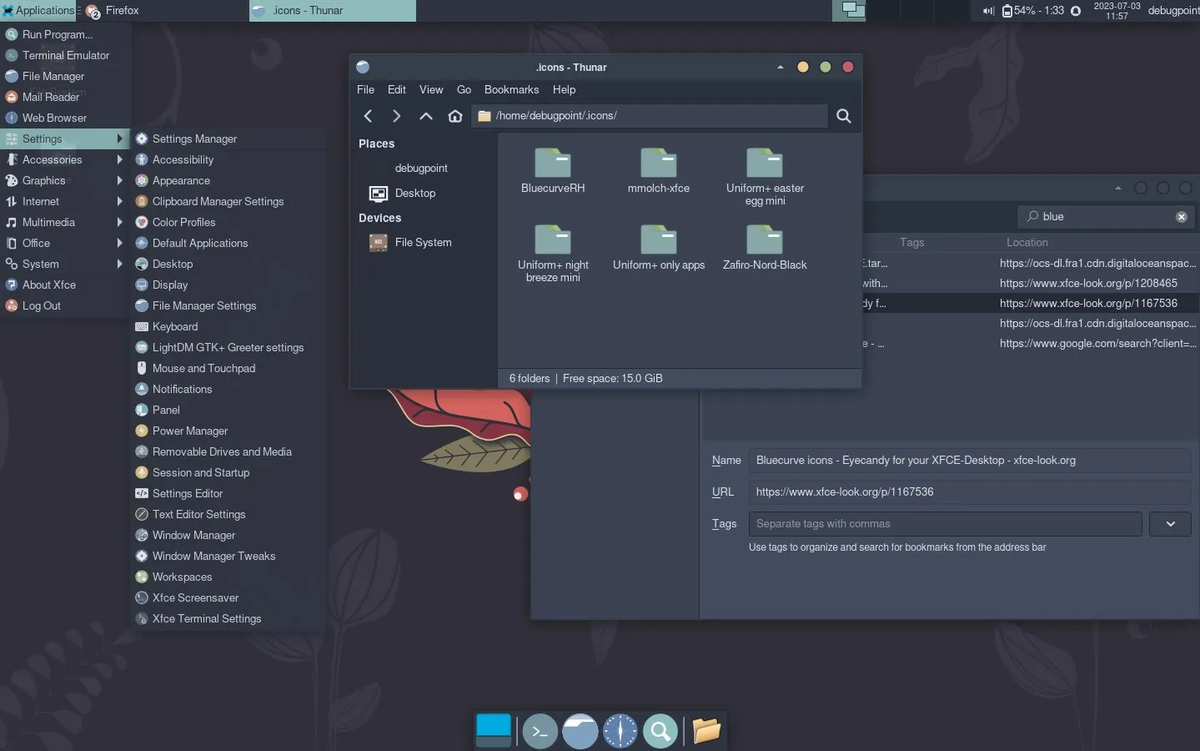This screenshot has width=1200, height=751.
Task: Switch to Firefox taskbar button
Action: pyautogui.click(x=164, y=10)
